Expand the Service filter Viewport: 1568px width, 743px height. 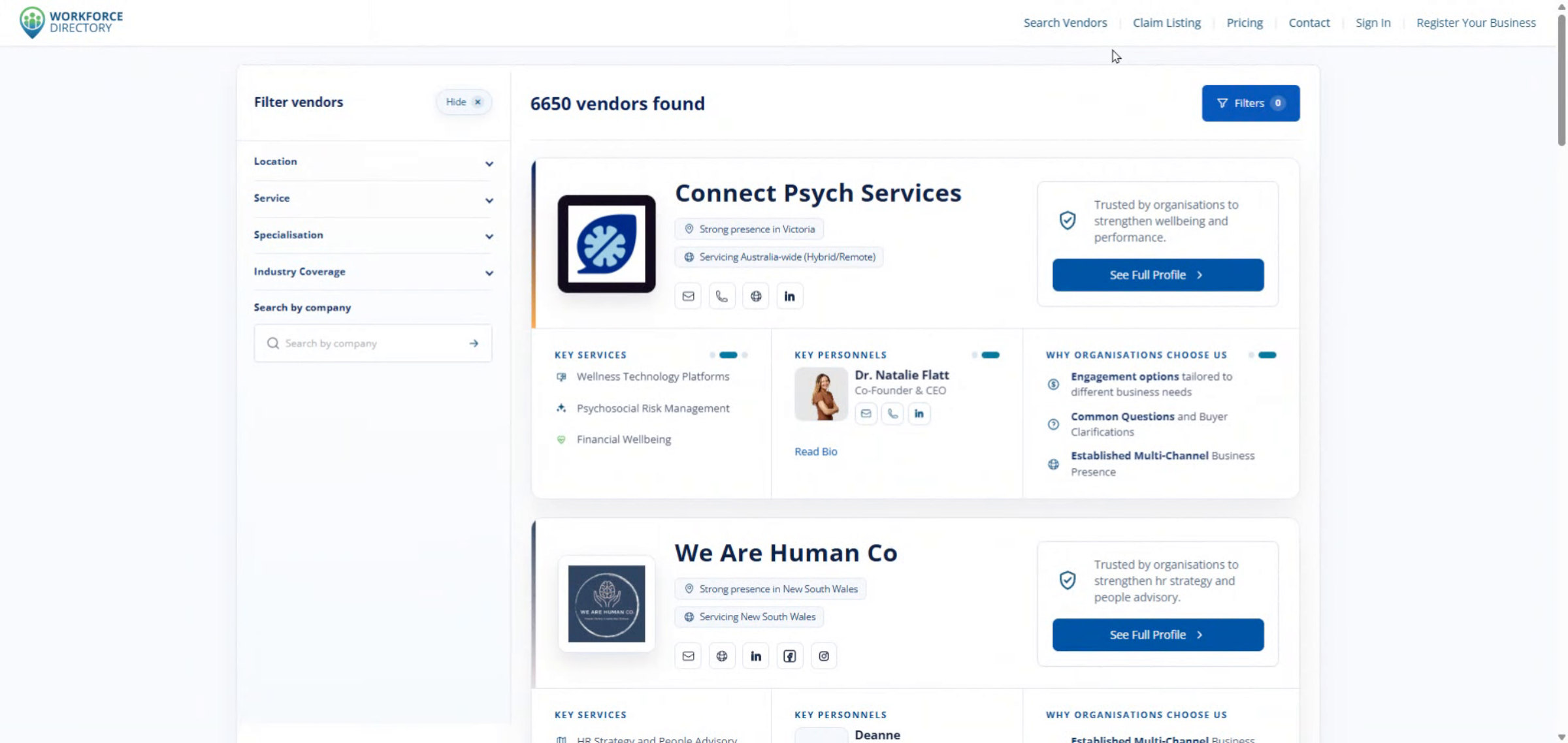[x=373, y=198]
